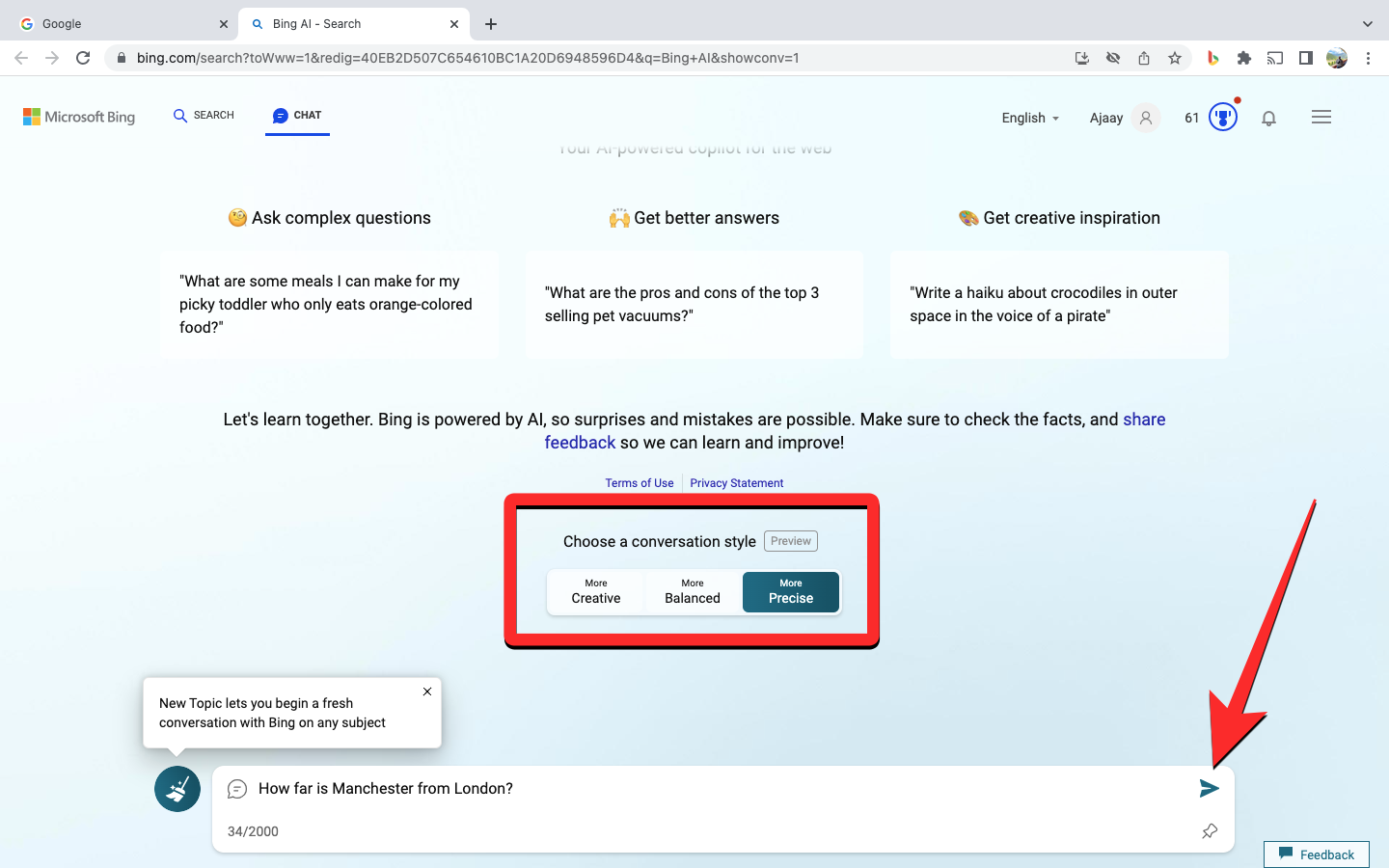This screenshot has height=868, width=1389.
Task: View site information via the lock icon
Action: click(121, 58)
